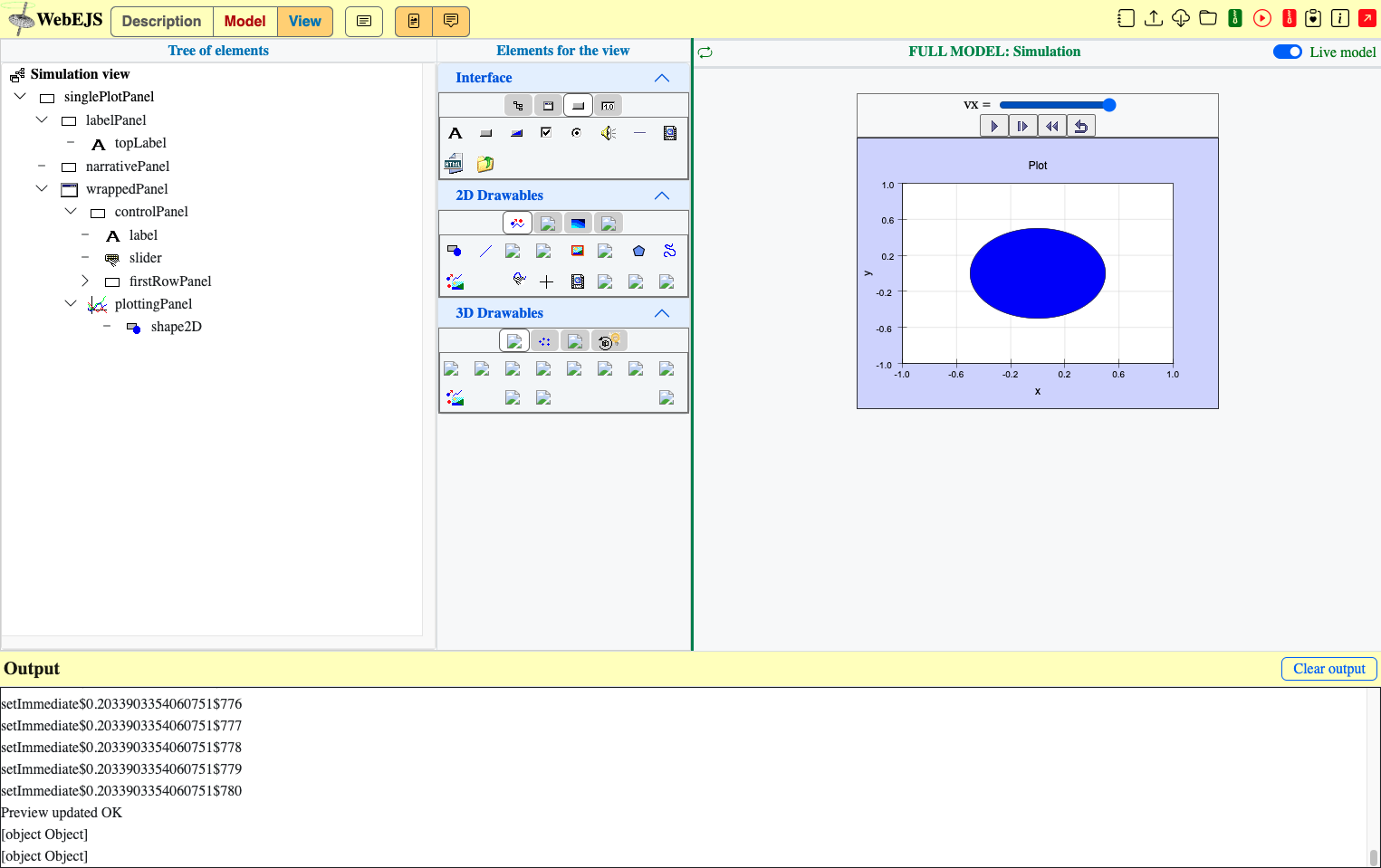The width and height of the screenshot is (1381, 868).
Task: Collapse the singlePlotPanel tree node
Action: click(20, 96)
